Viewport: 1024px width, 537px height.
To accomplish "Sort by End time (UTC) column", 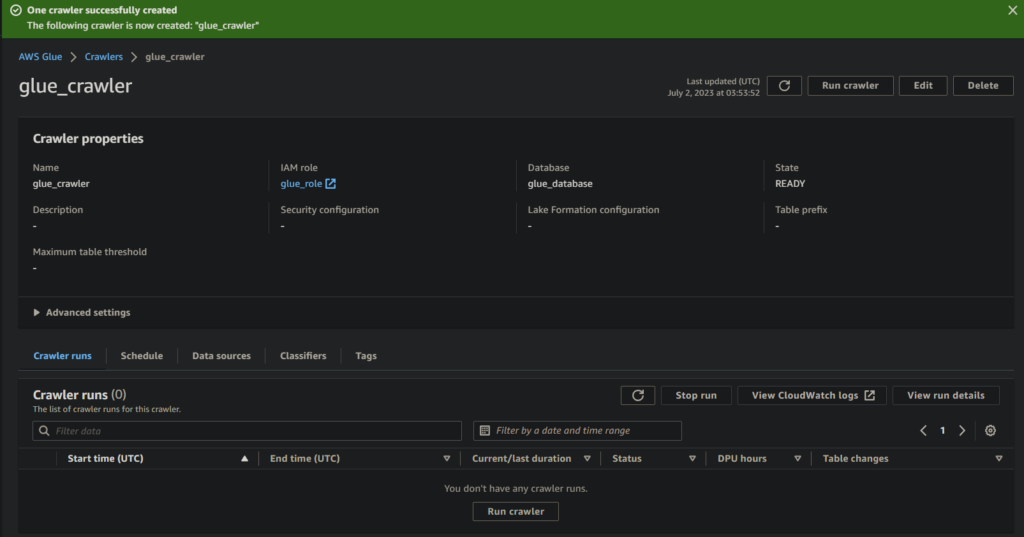I will point(446,459).
